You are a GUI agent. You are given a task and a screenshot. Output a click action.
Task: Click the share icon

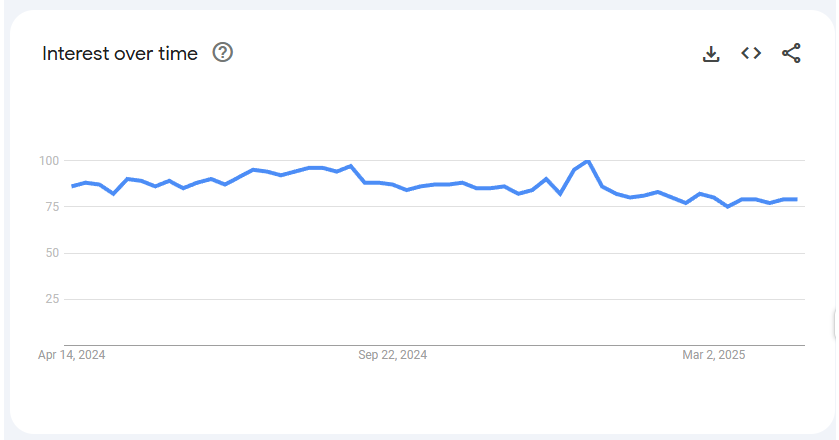(x=791, y=53)
